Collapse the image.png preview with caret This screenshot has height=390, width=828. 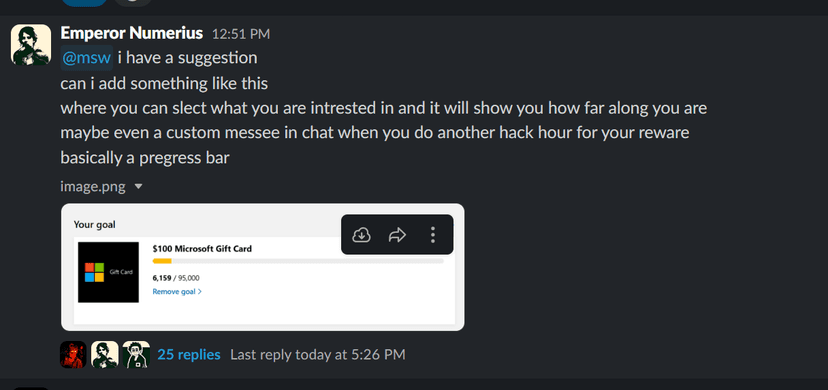[138, 186]
